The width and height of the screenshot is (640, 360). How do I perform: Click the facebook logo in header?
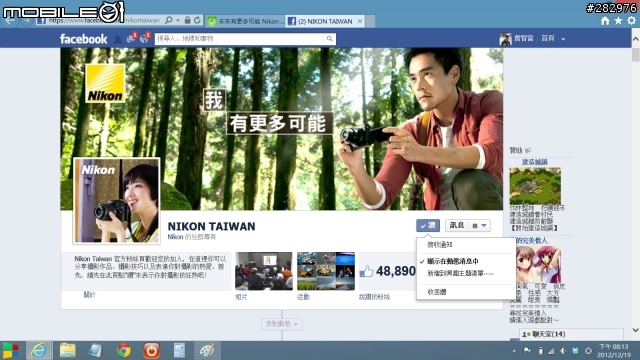click(84, 39)
